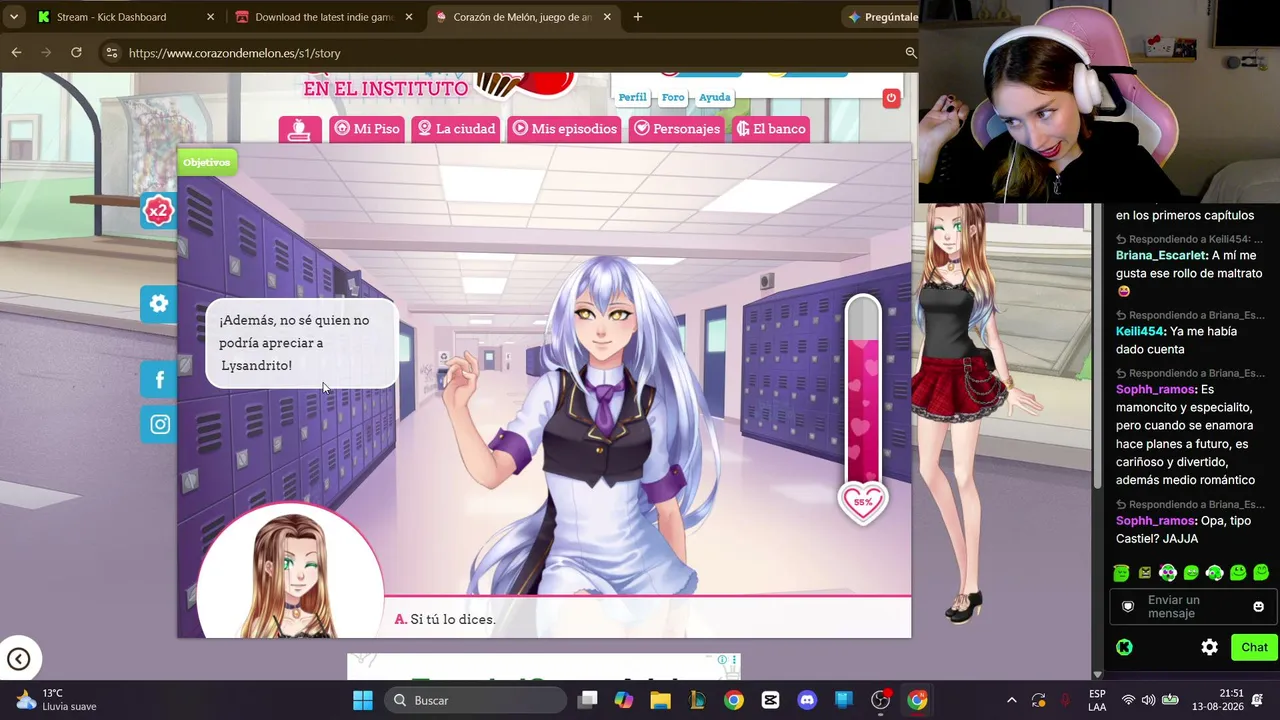Open a new browser tab
The width and height of the screenshot is (1280, 720).
click(x=638, y=17)
